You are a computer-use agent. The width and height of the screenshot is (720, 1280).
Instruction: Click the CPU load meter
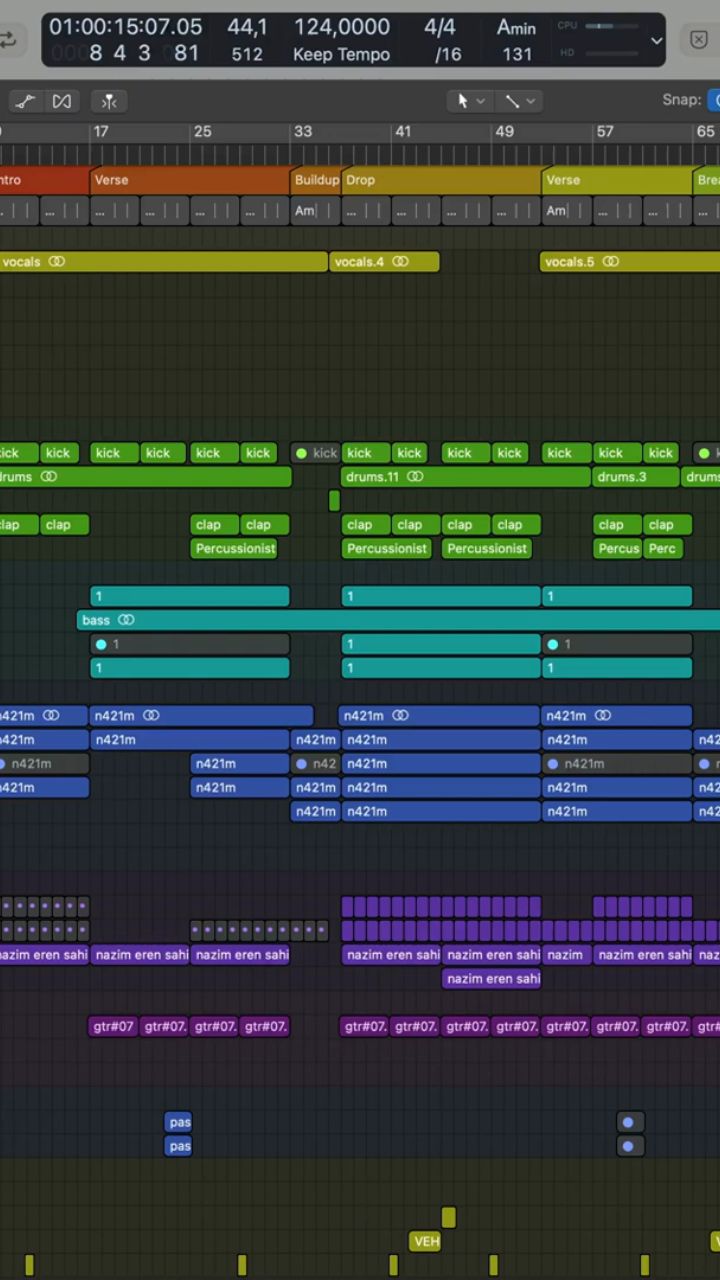point(610,26)
